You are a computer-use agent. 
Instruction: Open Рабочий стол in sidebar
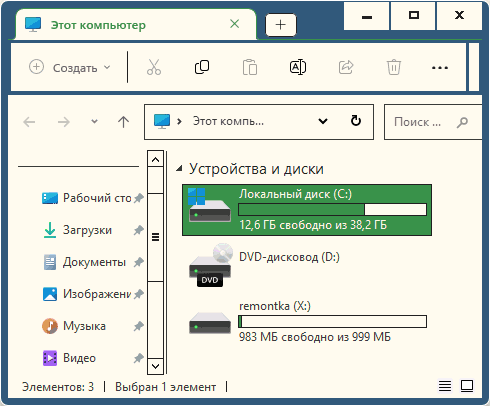click(x=87, y=198)
